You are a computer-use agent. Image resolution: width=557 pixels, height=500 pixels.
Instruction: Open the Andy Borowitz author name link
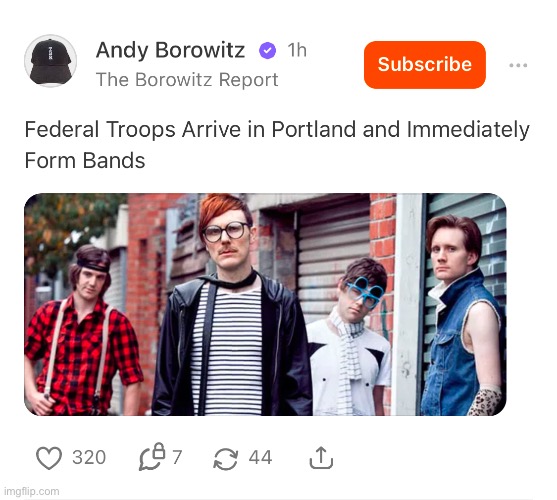tap(170, 50)
